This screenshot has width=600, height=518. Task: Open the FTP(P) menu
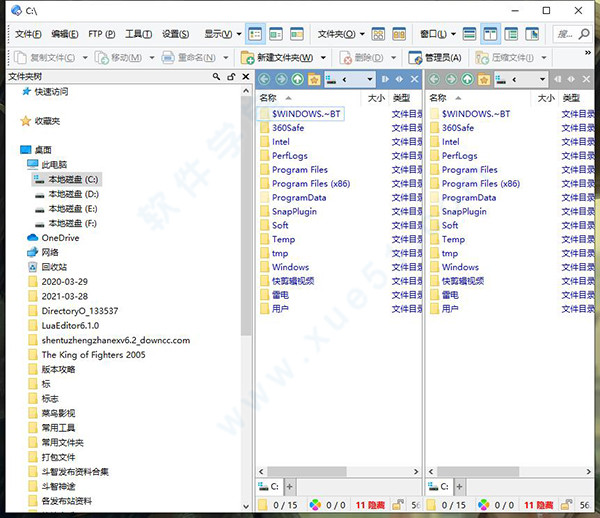[x=101, y=34]
